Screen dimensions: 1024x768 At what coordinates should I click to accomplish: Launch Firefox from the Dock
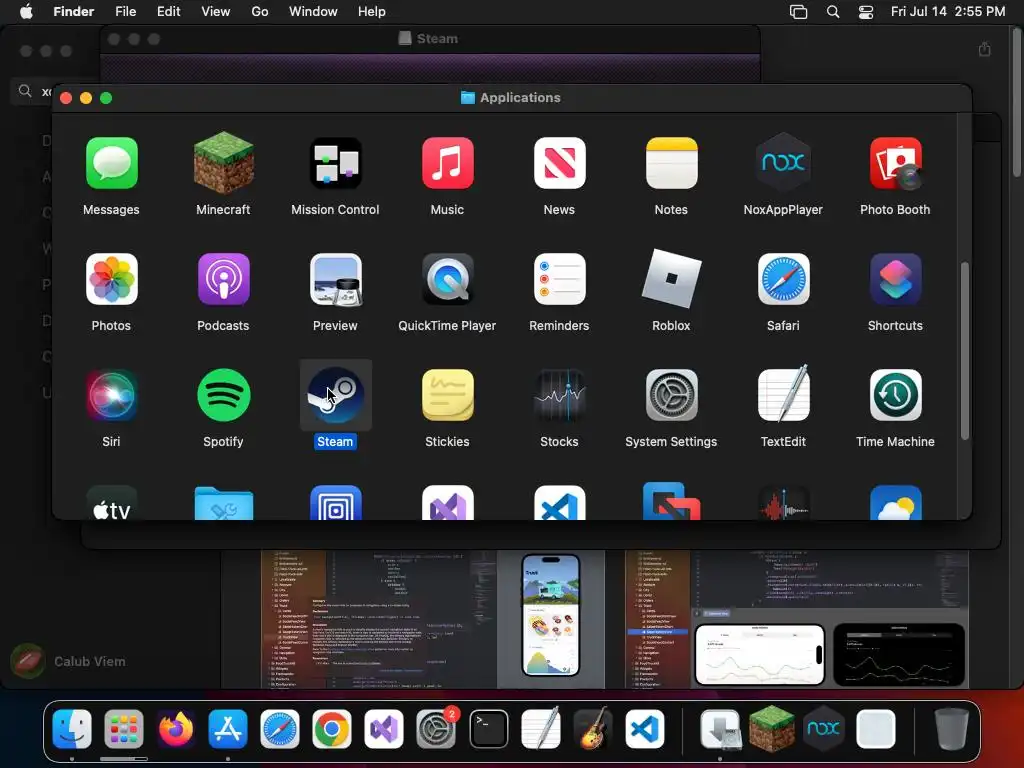tap(176, 728)
